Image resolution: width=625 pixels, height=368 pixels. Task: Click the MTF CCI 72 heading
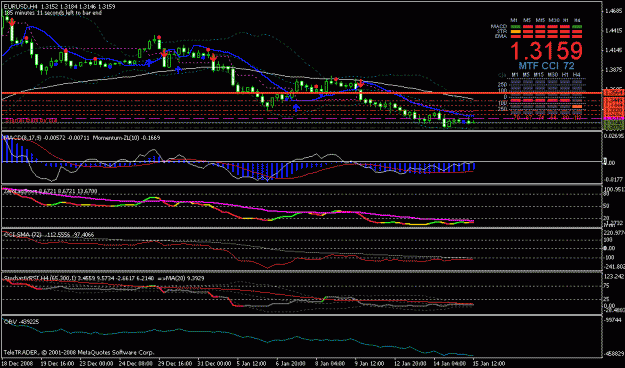[546, 66]
